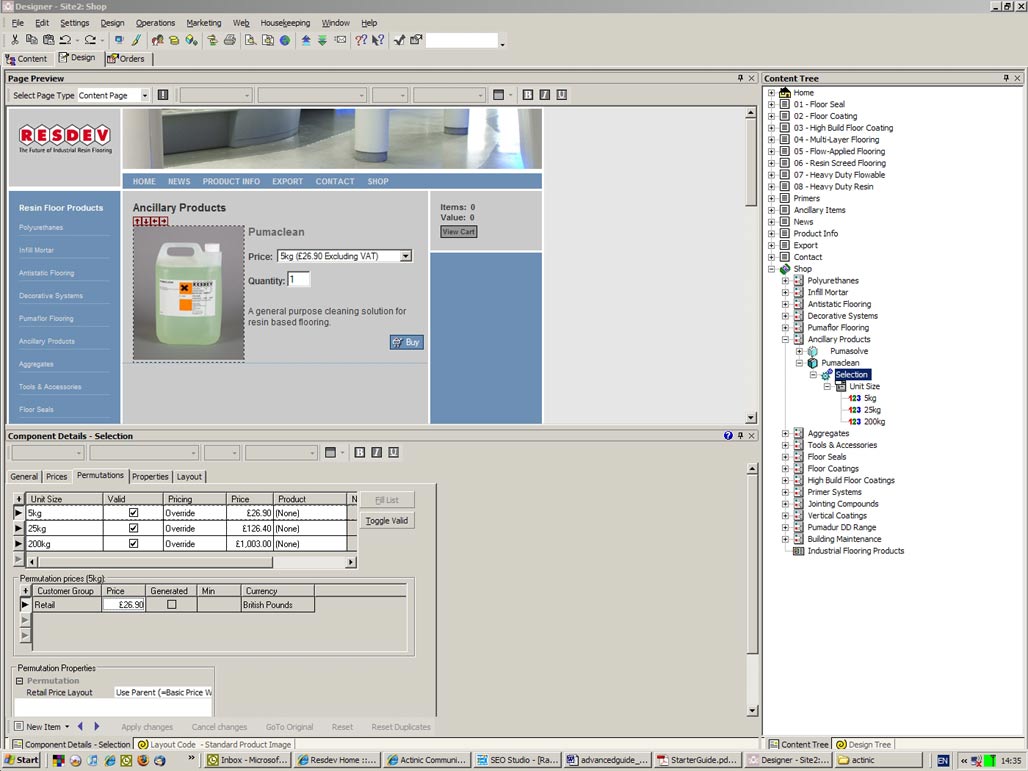This screenshot has width=1028, height=771.
Task: Click the Italic icon in Component Details toolbar
Action: [376, 453]
